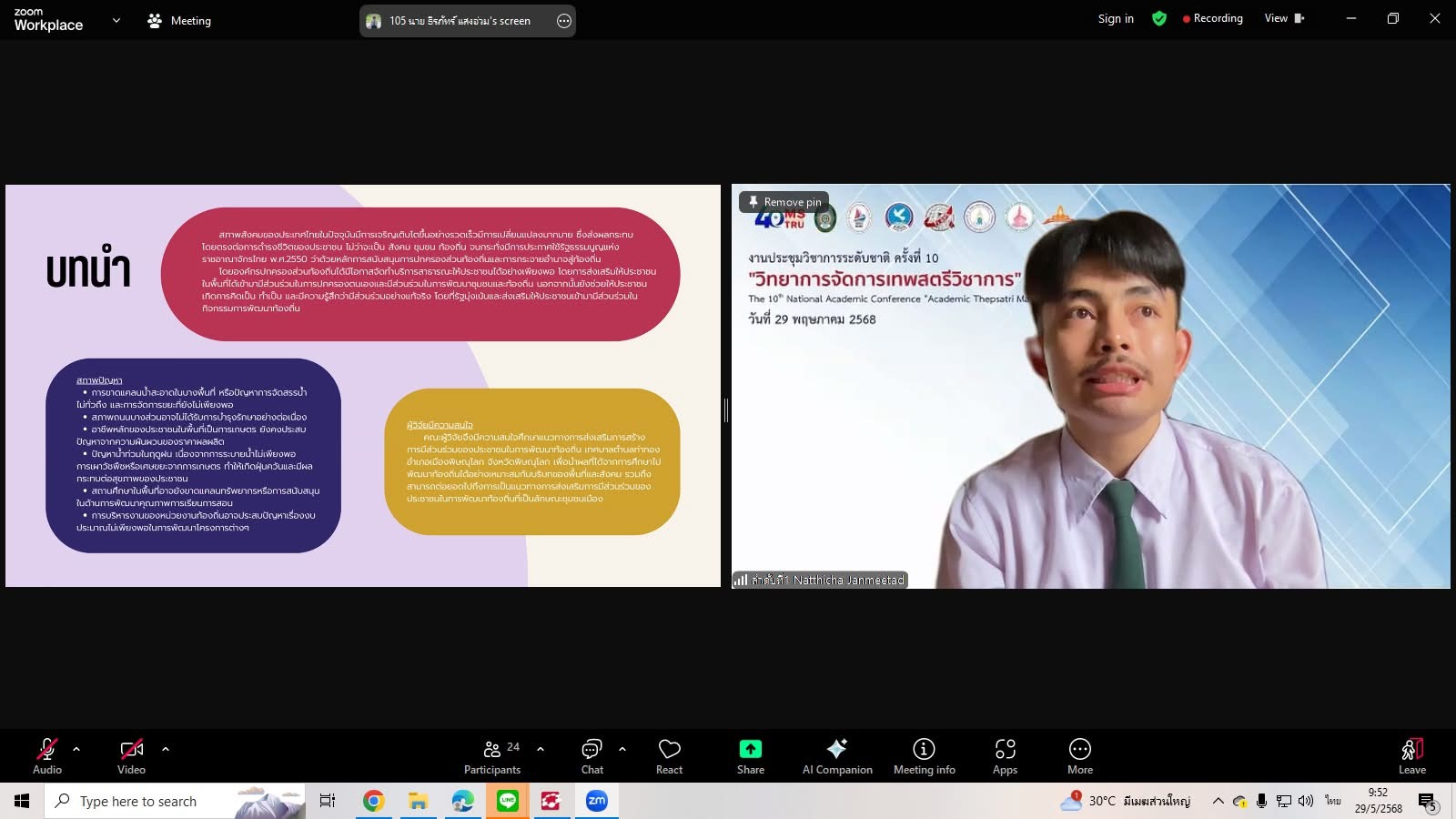Click the Windows taskbar search box
Viewport: 1456px width, 819px height.
[138, 801]
